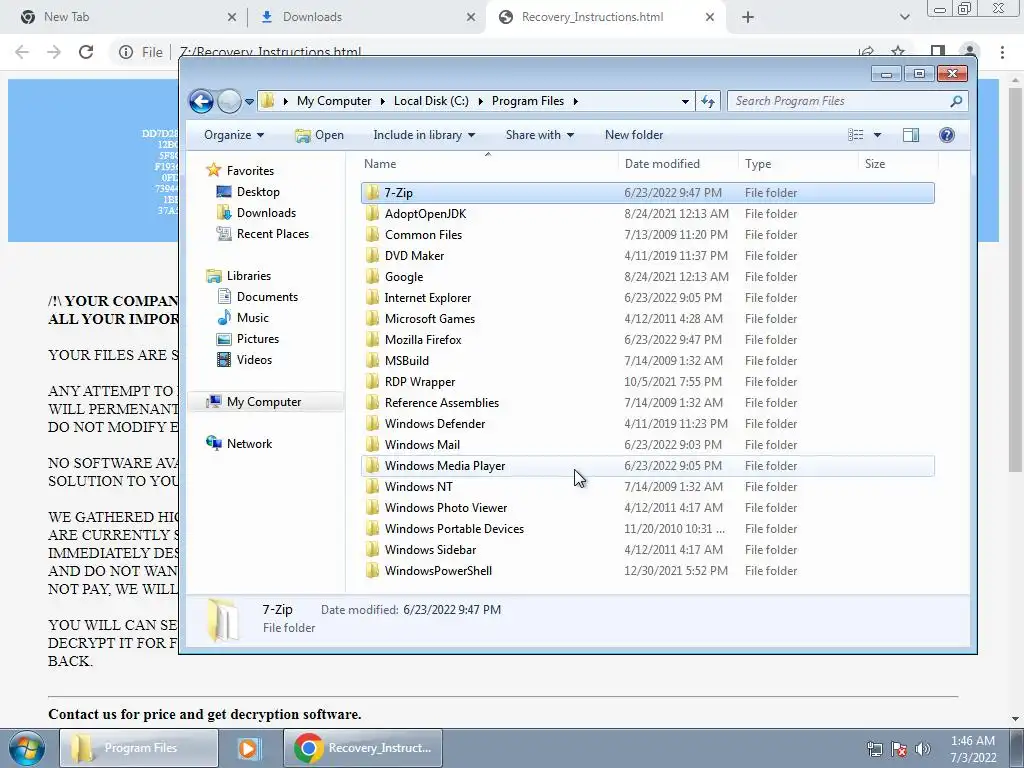This screenshot has height=768, width=1024.
Task: Select Favorites star in navigation pane
Action: point(214,170)
